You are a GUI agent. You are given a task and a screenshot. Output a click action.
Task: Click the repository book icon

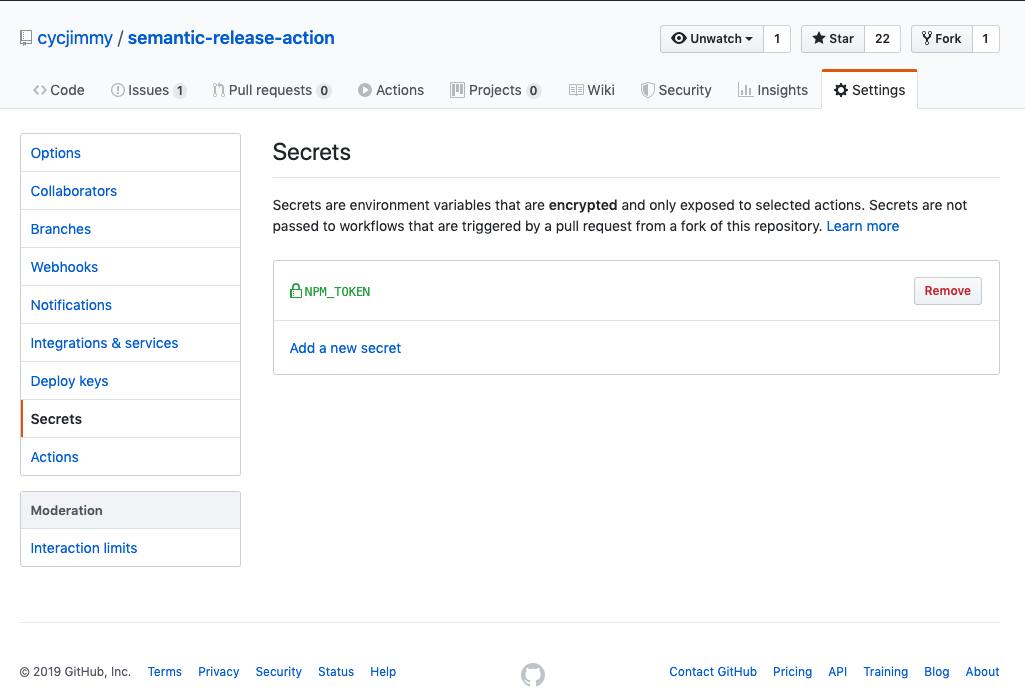[x=26, y=38]
